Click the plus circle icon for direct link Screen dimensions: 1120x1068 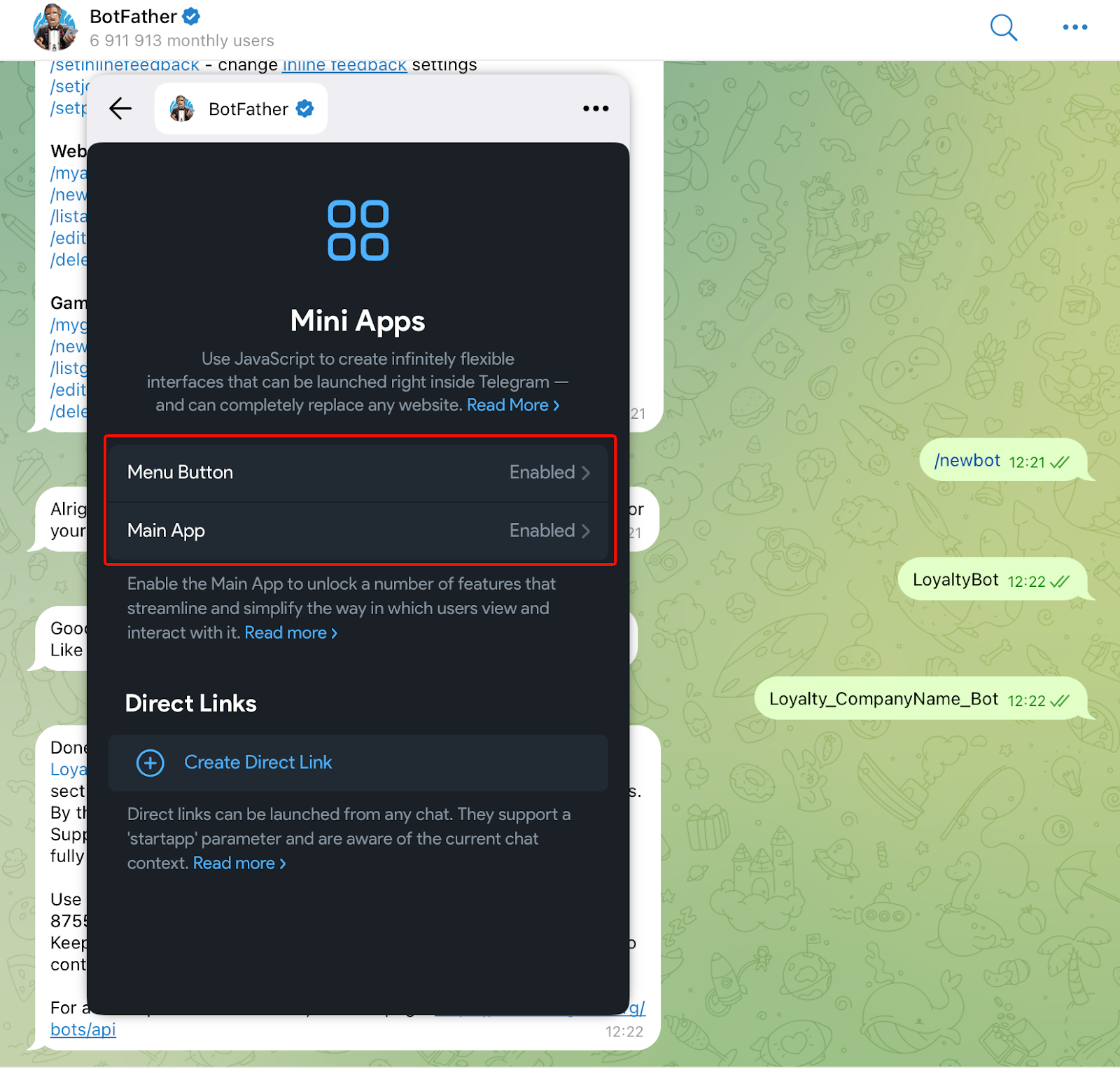pyautogui.click(x=150, y=763)
